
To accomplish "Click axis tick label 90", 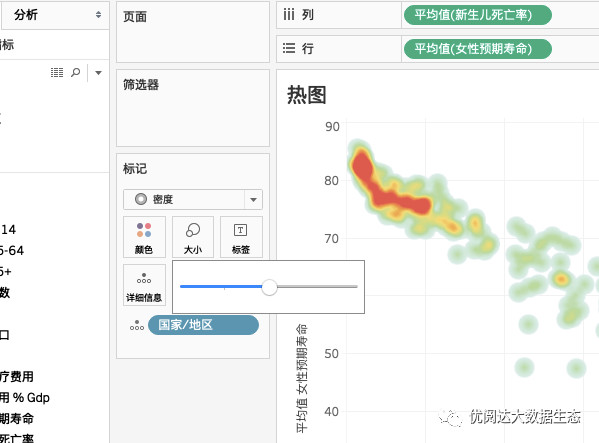I will pyautogui.click(x=332, y=126).
